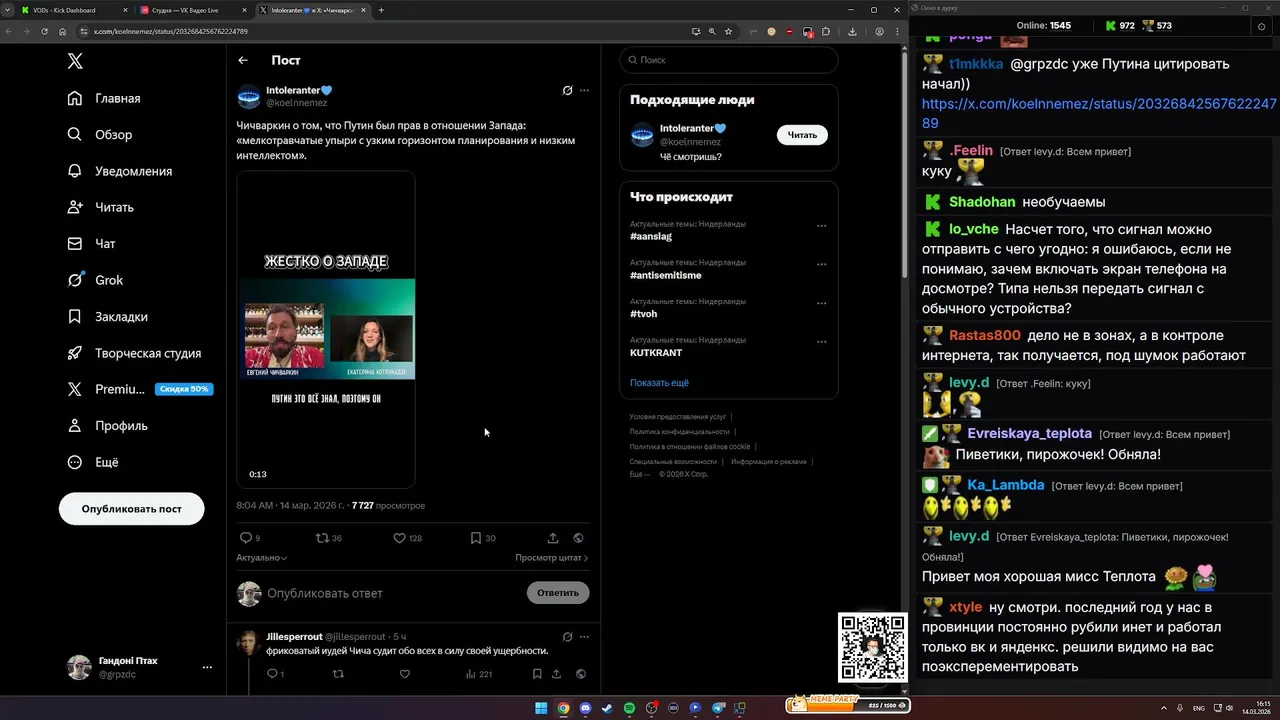This screenshot has height=720, width=1280.
Task: Open options for #antisemitisme trend
Action: click(822, 264)
